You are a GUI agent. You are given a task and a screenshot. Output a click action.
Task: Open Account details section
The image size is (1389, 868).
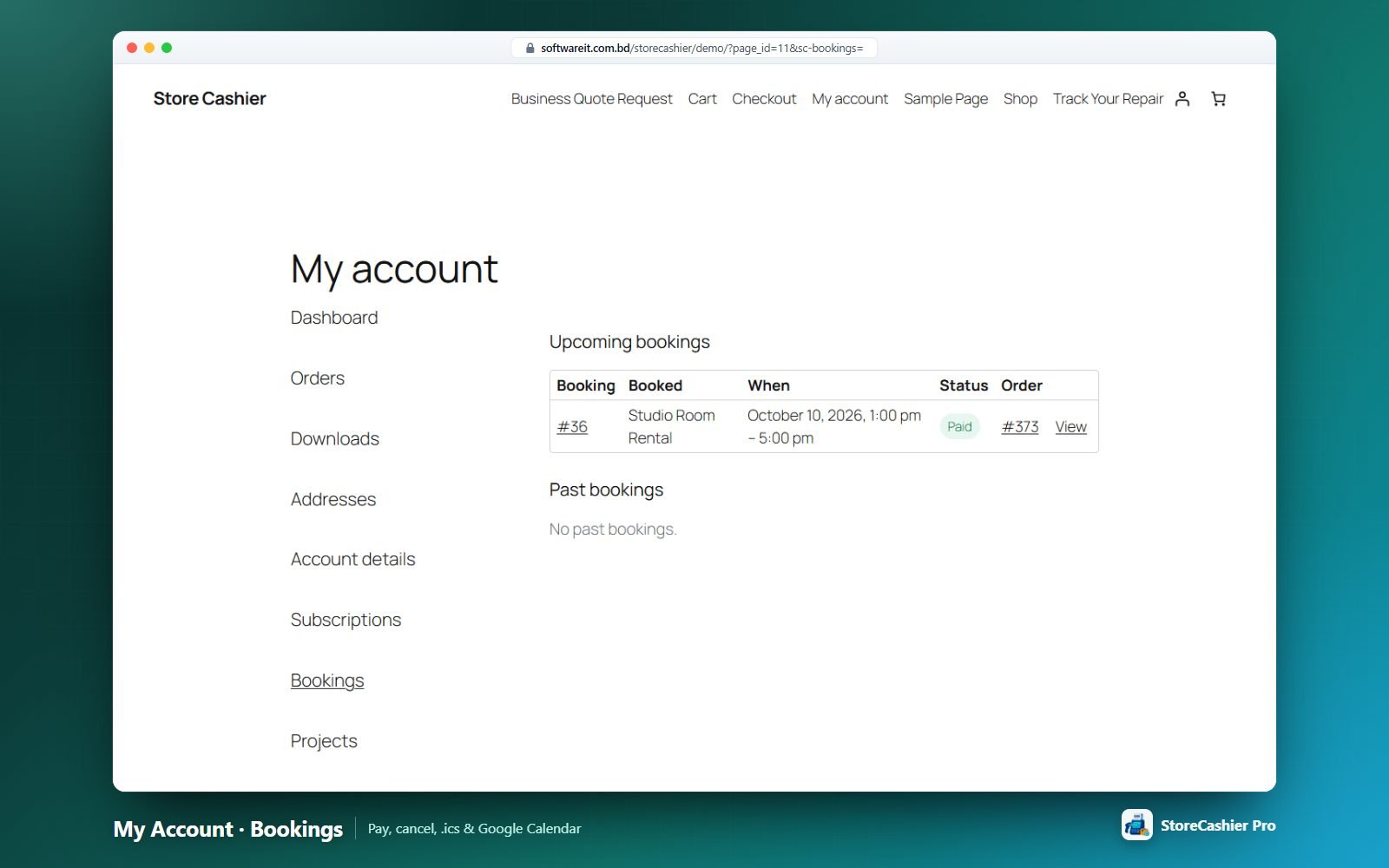click(x=353, y=560)
